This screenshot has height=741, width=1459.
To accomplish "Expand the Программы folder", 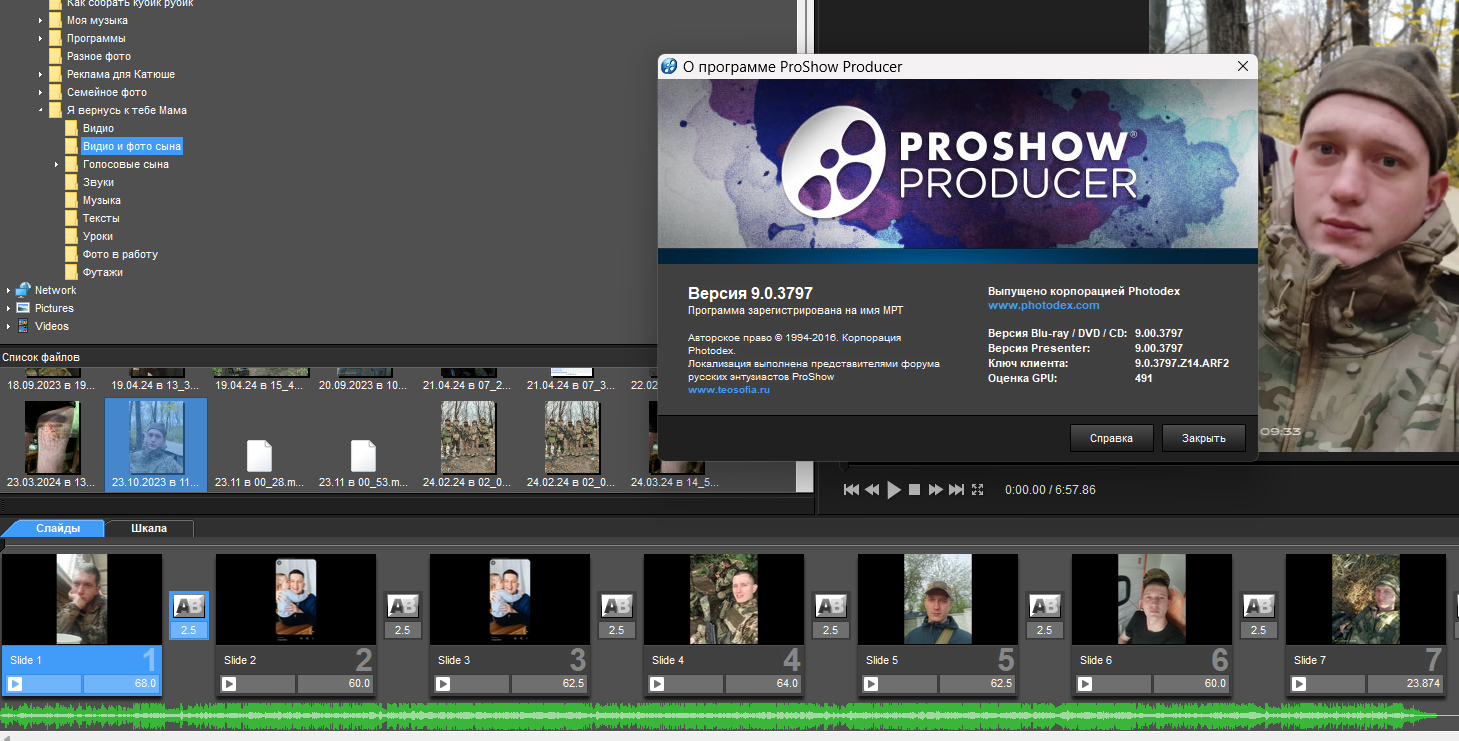I will tap(41, 38).
